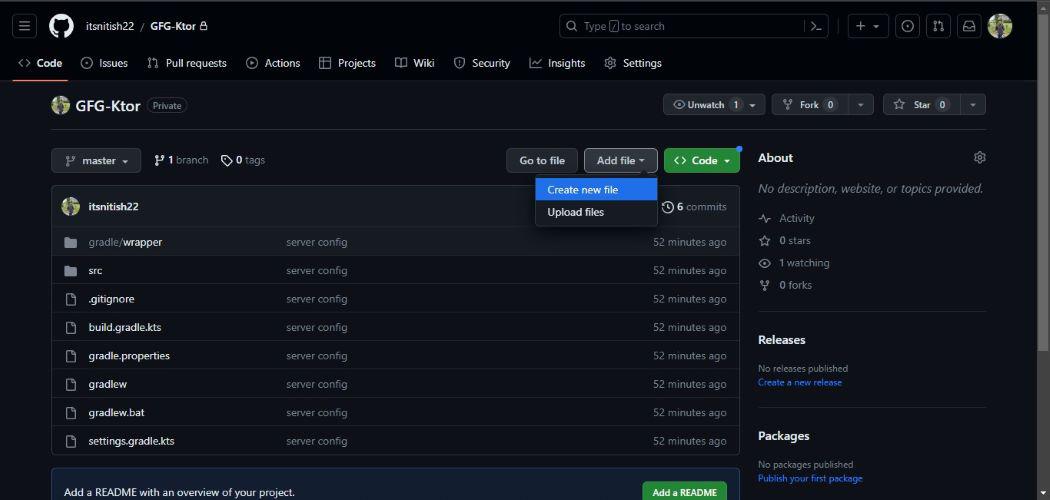This screenshot has height=500, width=1050.
Task: Open Publish your first package link
Action: pyautogui.click(x=810, y=479)
